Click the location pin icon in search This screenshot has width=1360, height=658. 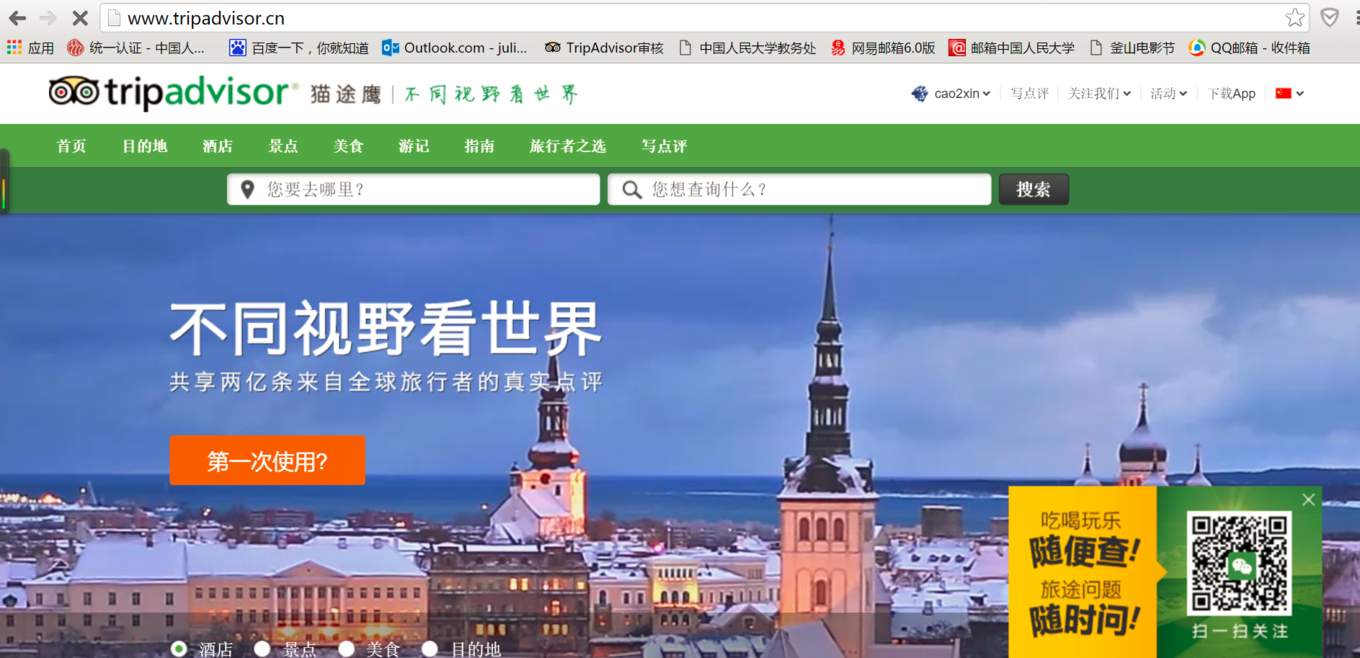tap(247, 189)
